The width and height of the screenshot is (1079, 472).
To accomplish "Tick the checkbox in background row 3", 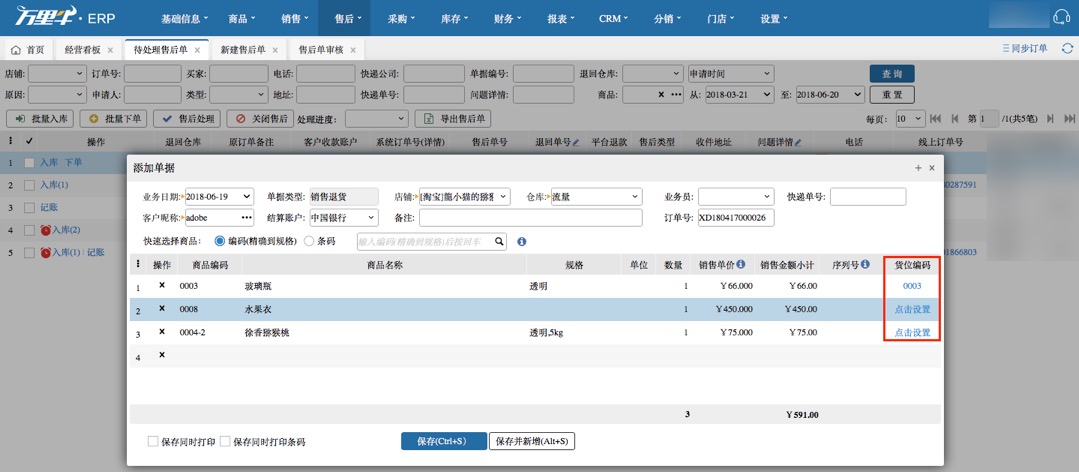I will (29, 207).
